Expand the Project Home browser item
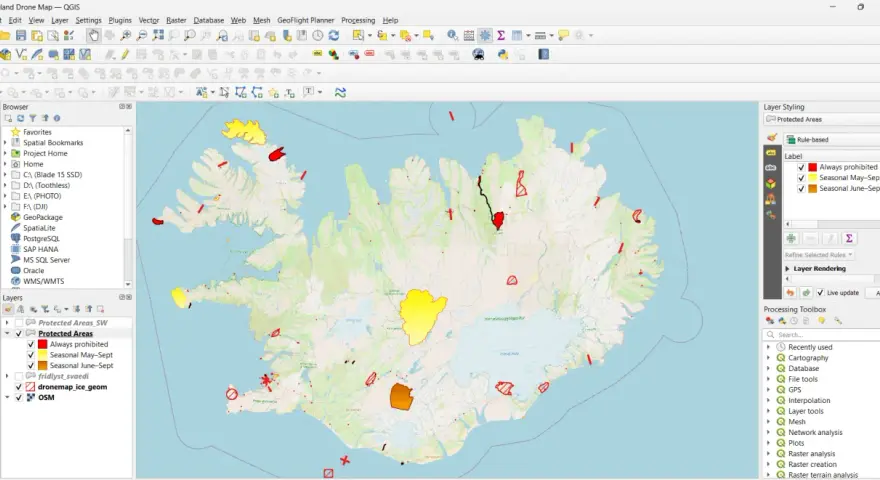This screenshot has width=880, height=480. pyautogui.click(x=6, y=153)
